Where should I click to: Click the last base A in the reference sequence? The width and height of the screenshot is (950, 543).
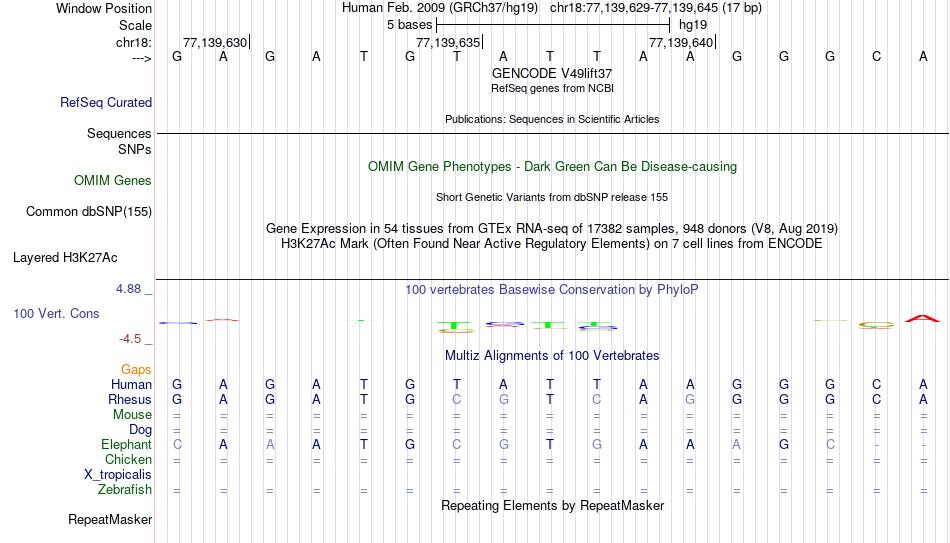[x=923, y=56]
